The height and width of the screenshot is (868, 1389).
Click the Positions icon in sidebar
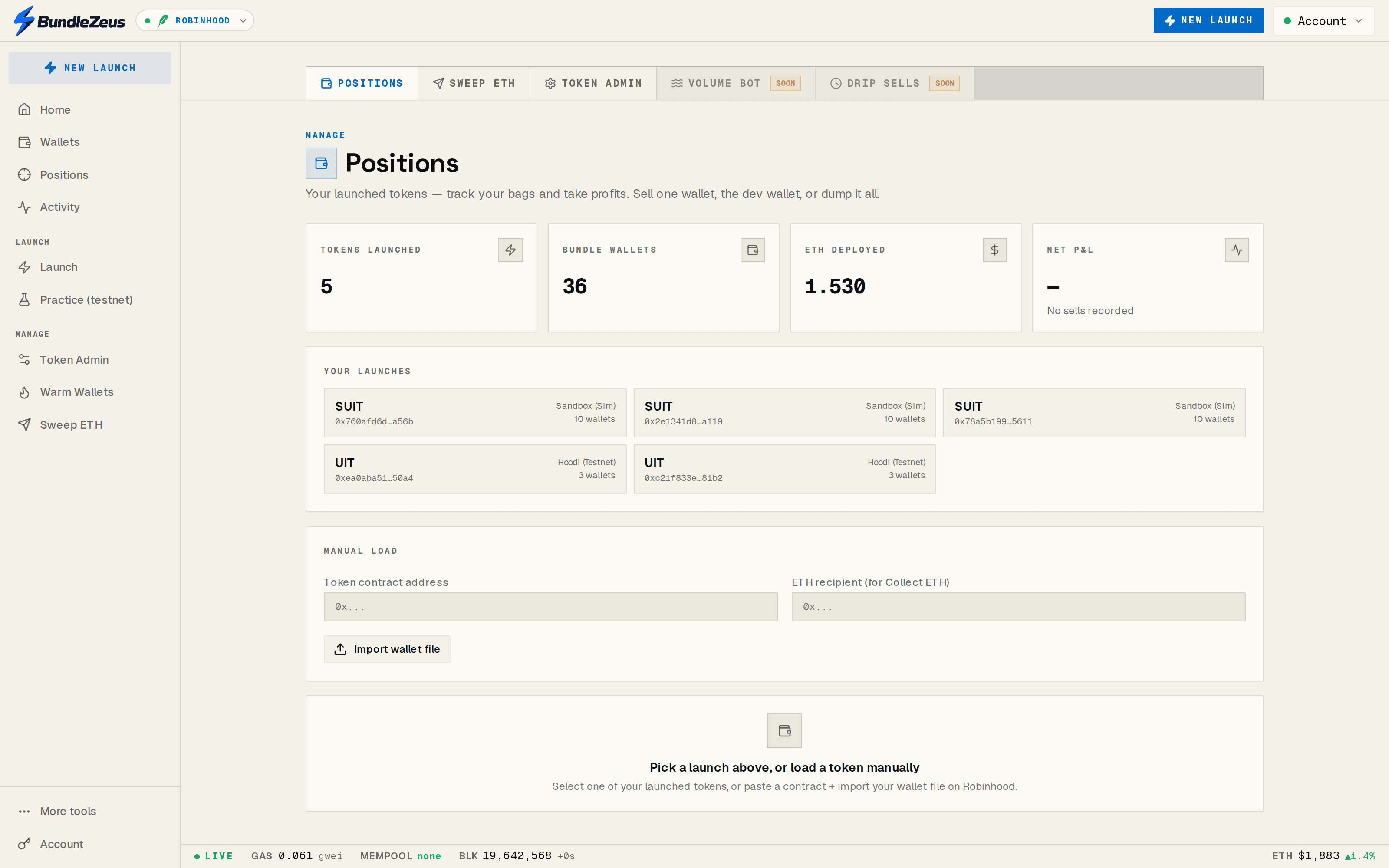click(x=24, y=174)
